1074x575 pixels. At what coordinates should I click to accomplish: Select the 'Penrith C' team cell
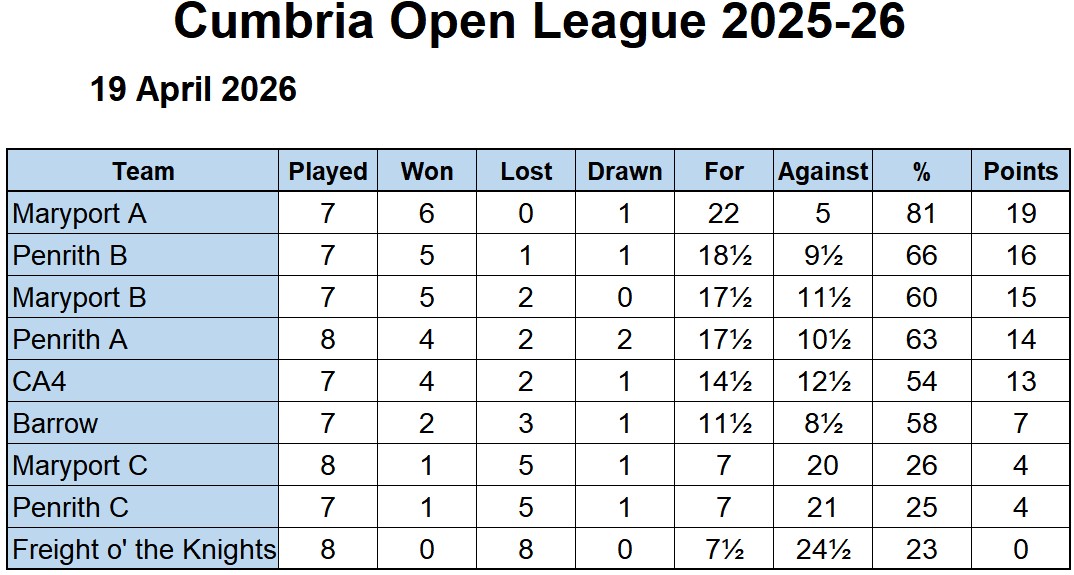pyautogui.click(x=71, y=507)
